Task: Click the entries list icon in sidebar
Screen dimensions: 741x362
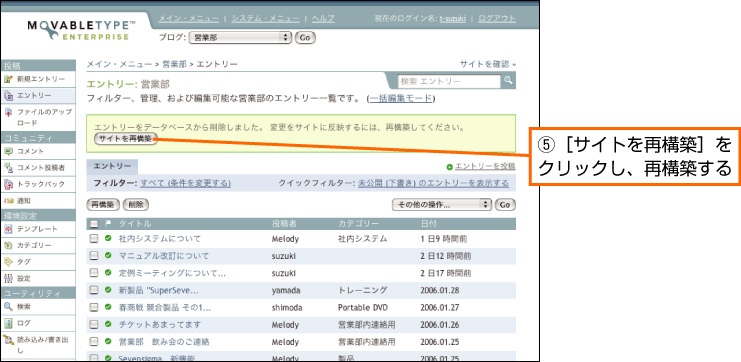Action: coord(8,96)
